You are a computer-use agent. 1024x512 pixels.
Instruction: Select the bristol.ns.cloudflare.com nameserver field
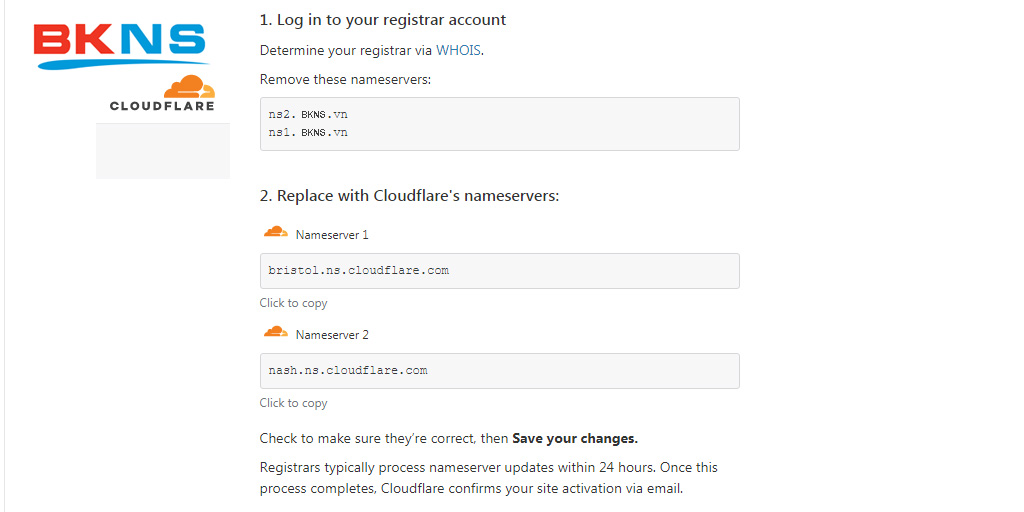coord(499,271)
